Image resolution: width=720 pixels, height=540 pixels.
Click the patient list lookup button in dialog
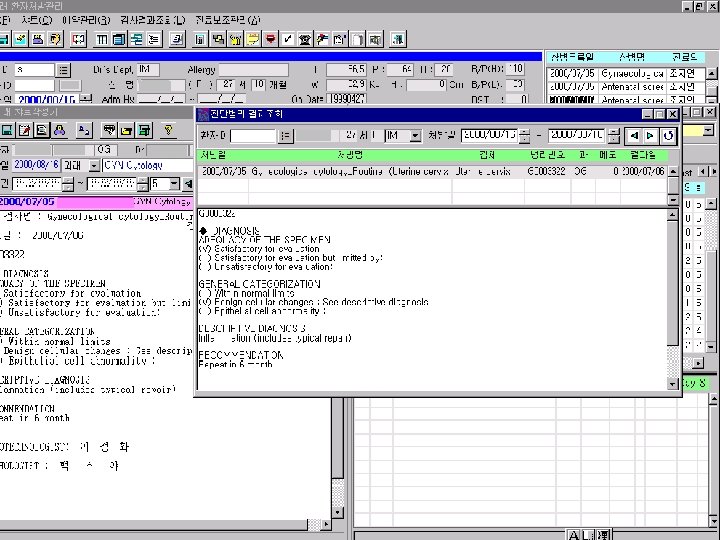(286, 135)
